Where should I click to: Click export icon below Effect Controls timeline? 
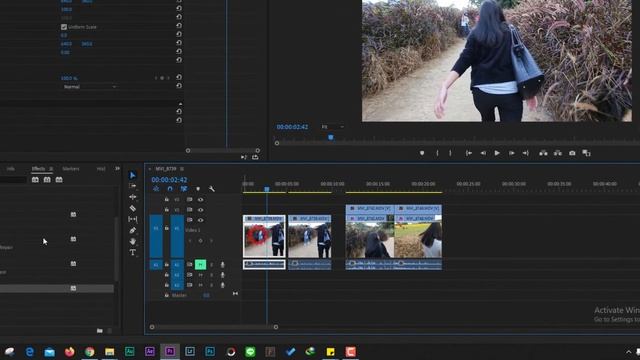[255, 157]
